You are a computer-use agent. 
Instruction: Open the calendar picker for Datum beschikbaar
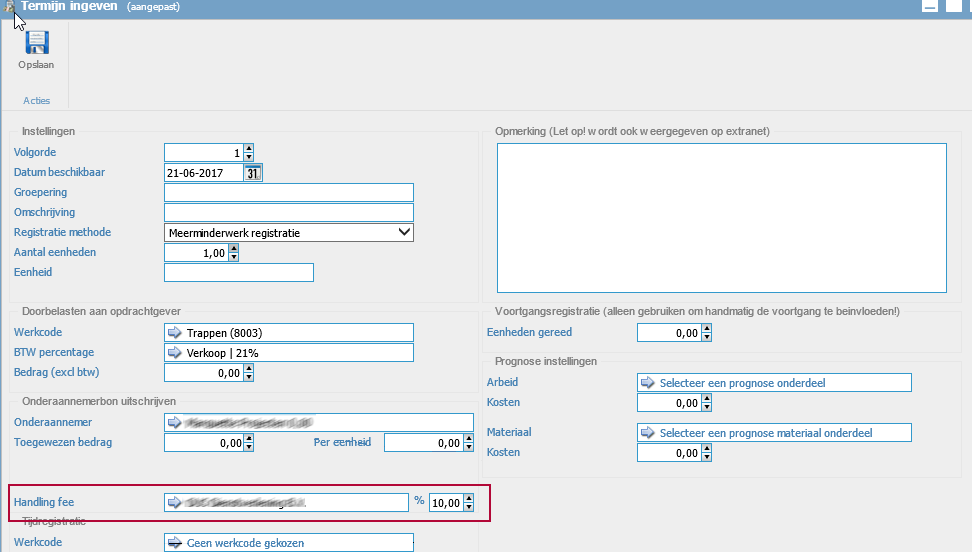click(253, 173)
